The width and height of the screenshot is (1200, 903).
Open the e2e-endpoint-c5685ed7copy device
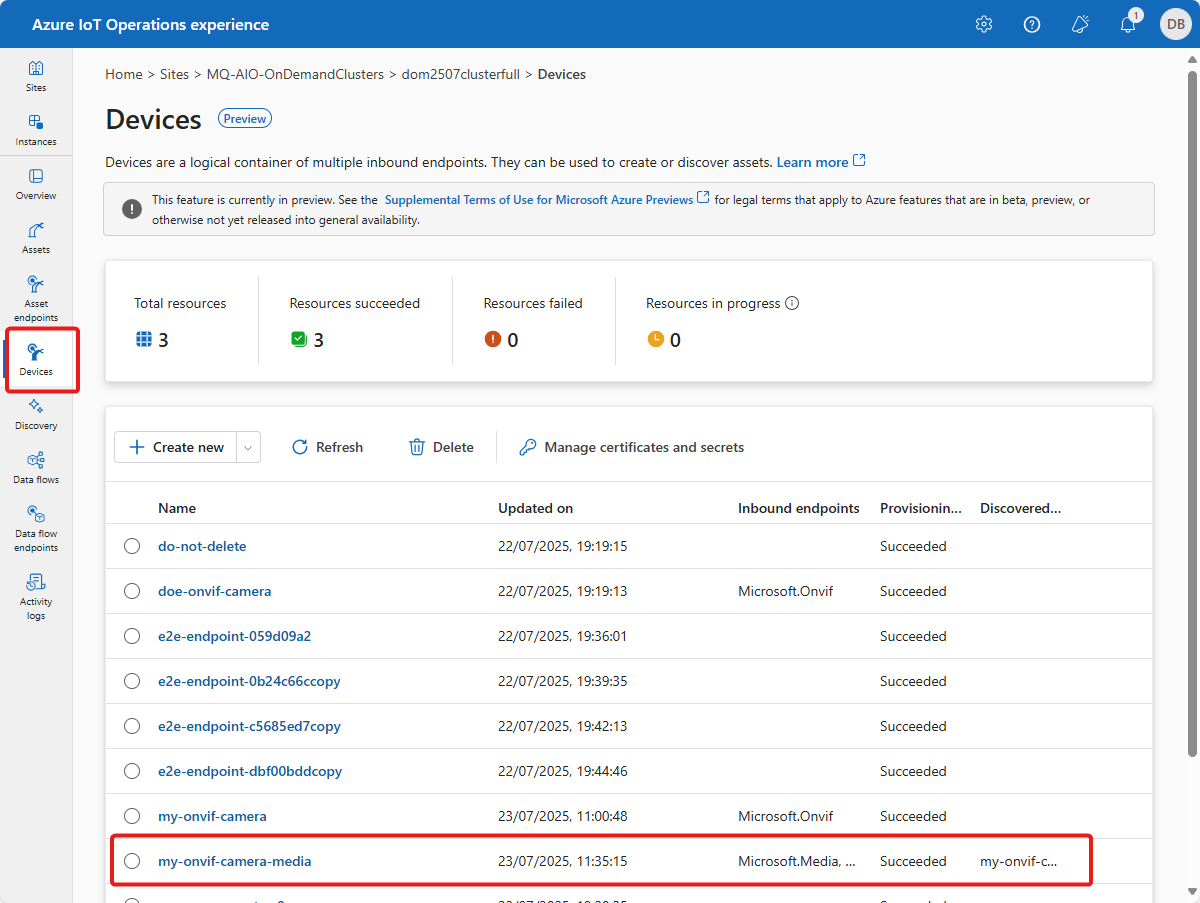click(249, 726)
